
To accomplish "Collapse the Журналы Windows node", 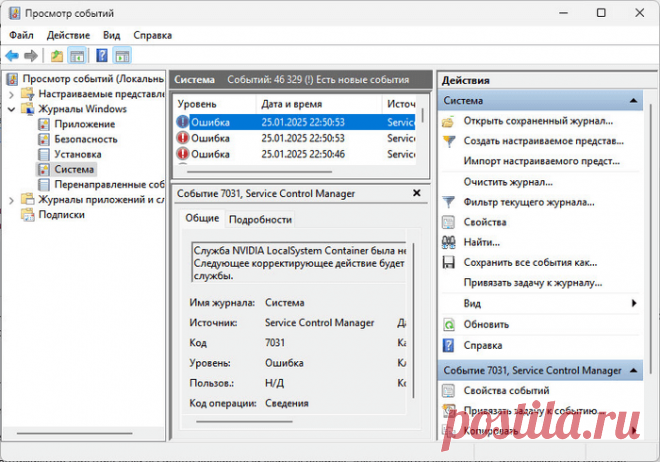I will (x=11, y=109).
